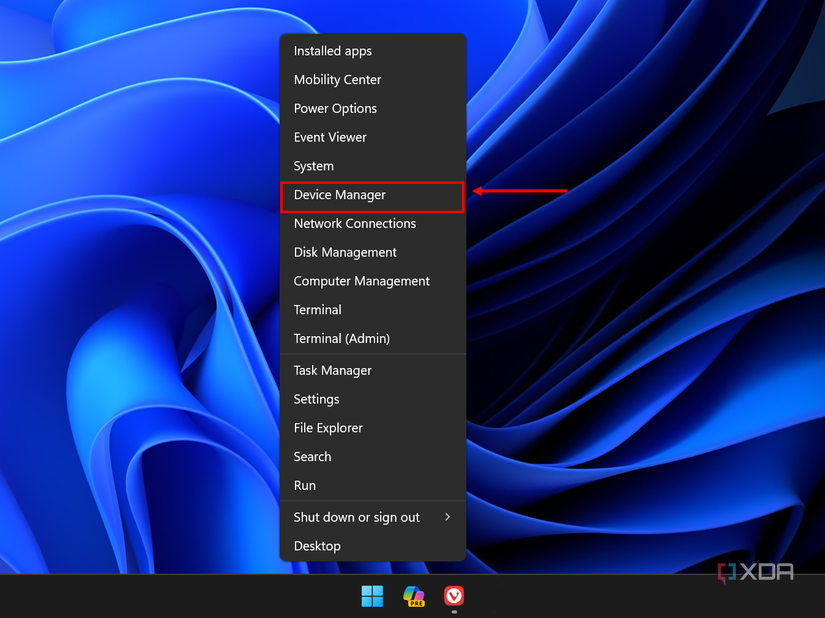825x618 pixels.
Task: Open Network Connections
Action: pos(355,223)
